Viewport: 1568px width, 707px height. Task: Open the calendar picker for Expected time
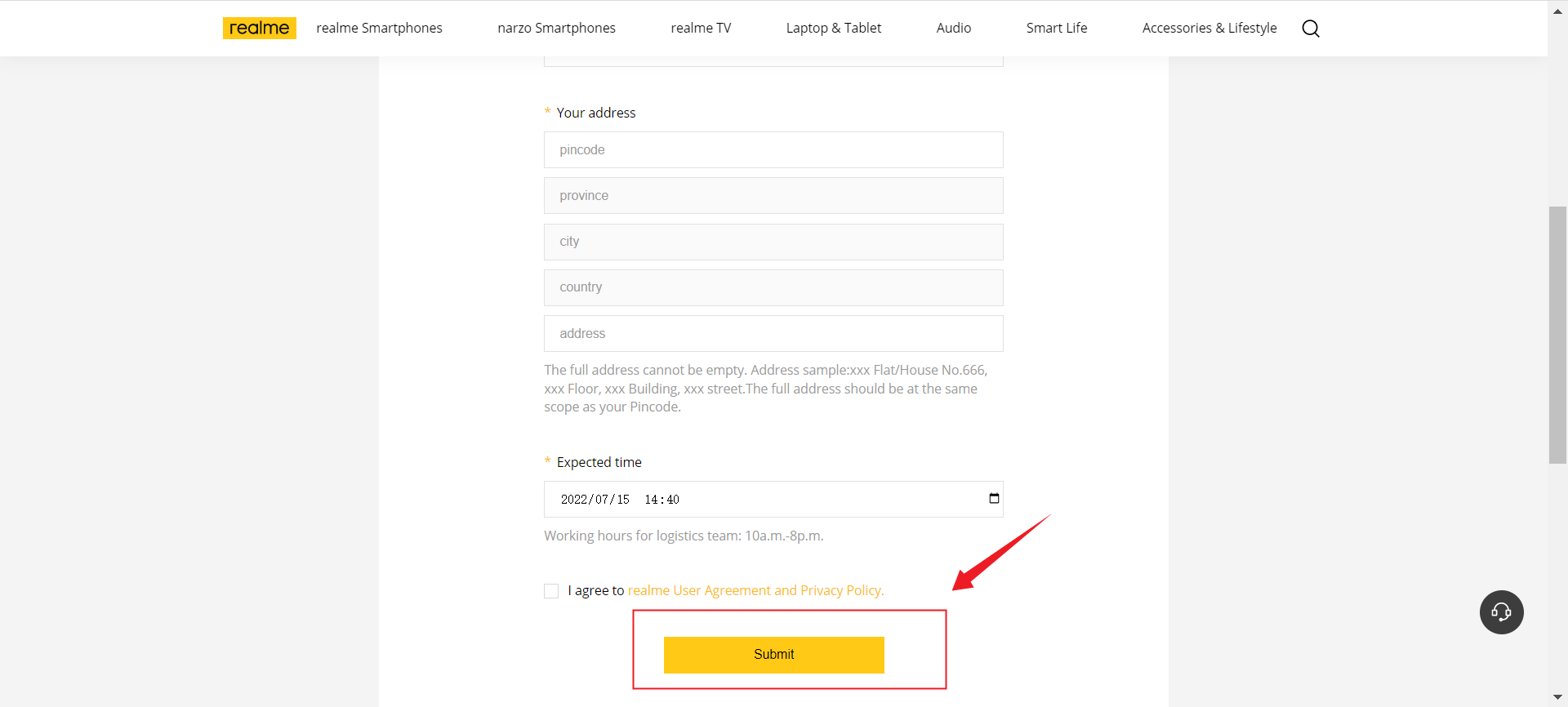[x=994, y=499]
